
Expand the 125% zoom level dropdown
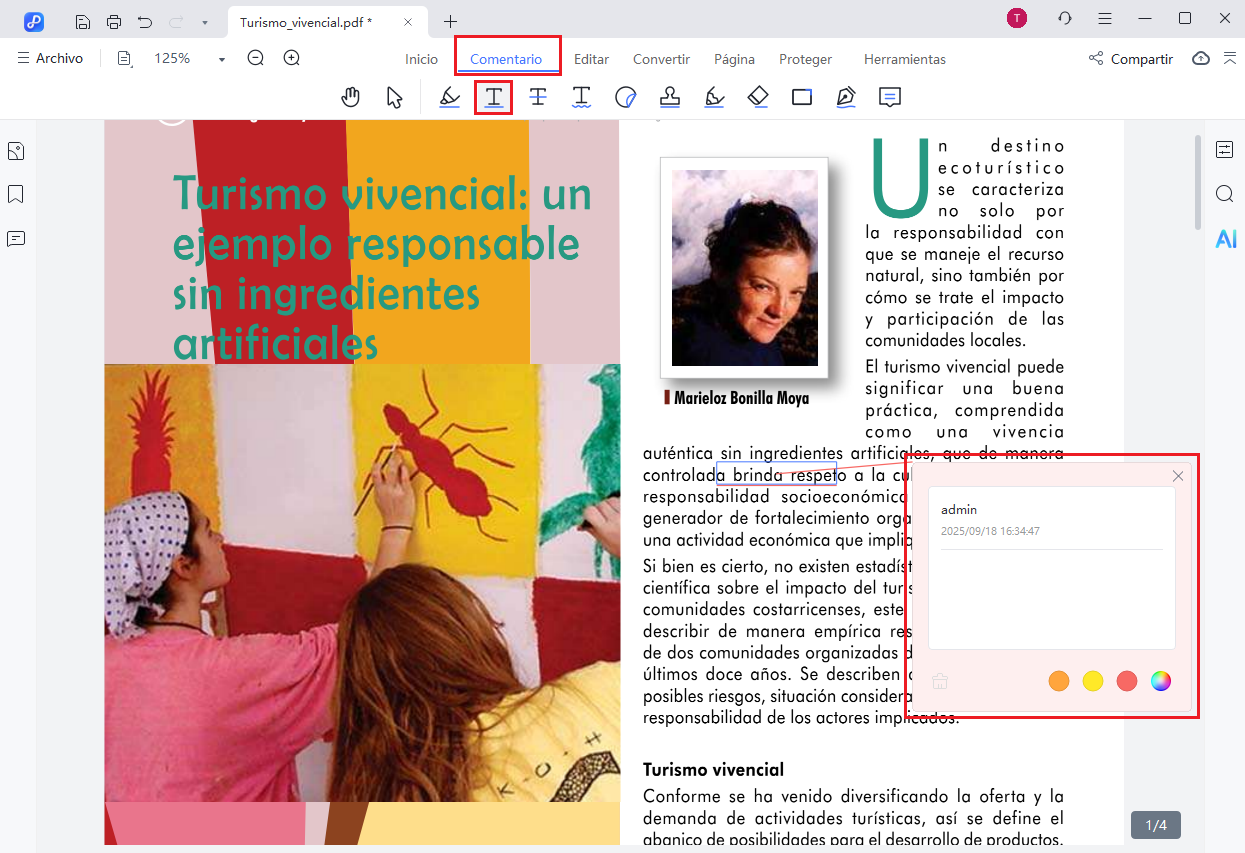pyautogui.click(x=222, y=60)
